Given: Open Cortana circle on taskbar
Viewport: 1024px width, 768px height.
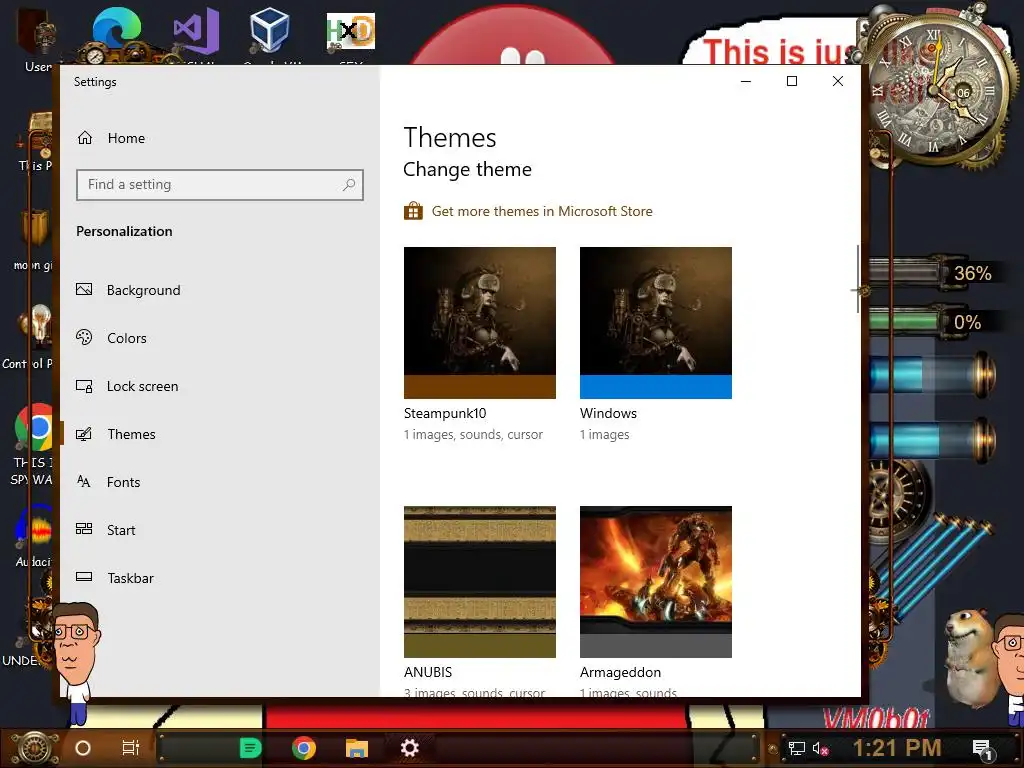Looking at the screenshot, I should click(83, 748).
